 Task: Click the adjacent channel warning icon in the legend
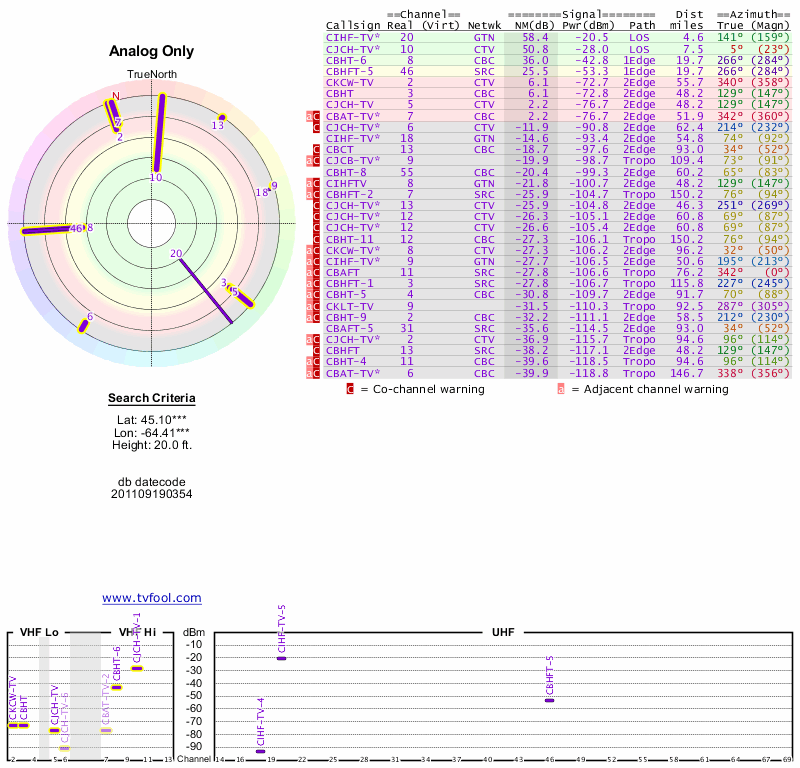561,389
